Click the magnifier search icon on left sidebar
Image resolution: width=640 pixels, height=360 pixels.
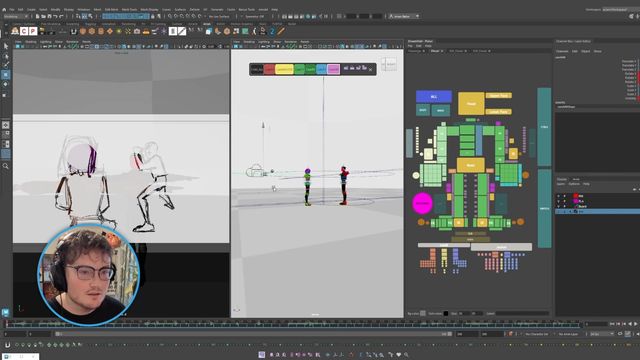[x=6, y=166]
